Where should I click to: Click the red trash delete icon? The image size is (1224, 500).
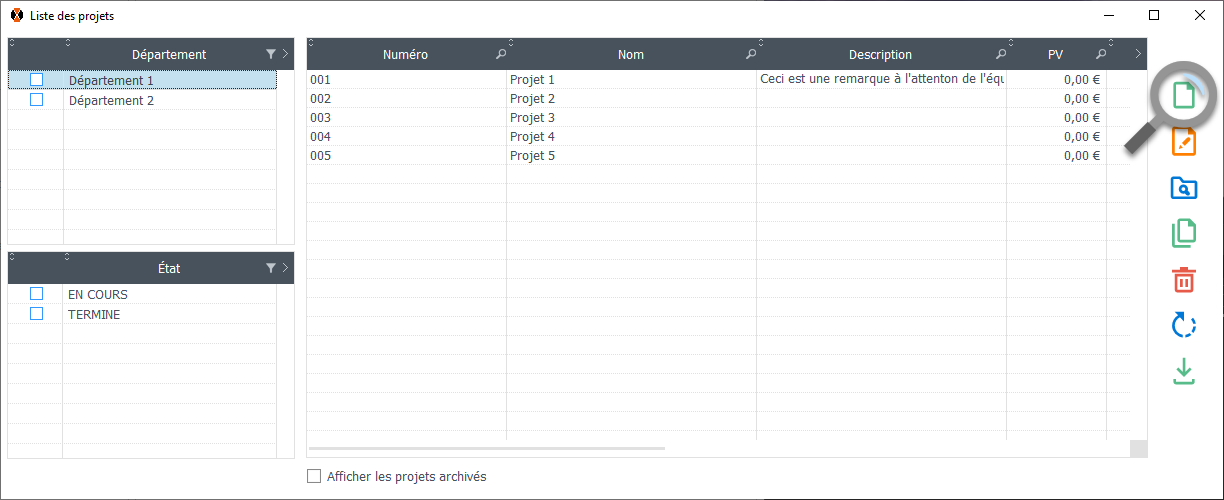click(x=1183, y=279)
